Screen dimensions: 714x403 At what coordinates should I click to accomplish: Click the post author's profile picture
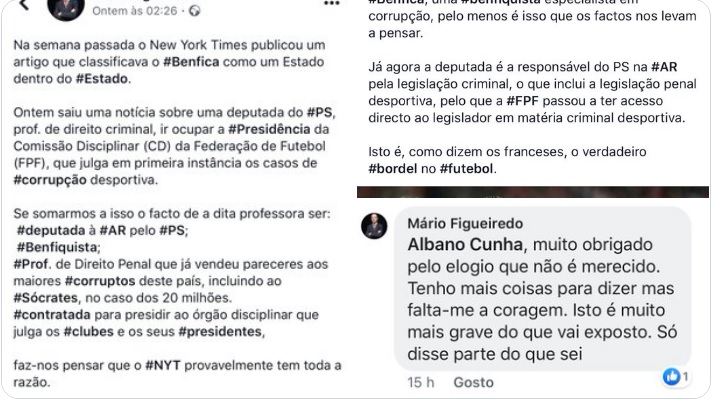pyautogui.click(x=66, y=9)
